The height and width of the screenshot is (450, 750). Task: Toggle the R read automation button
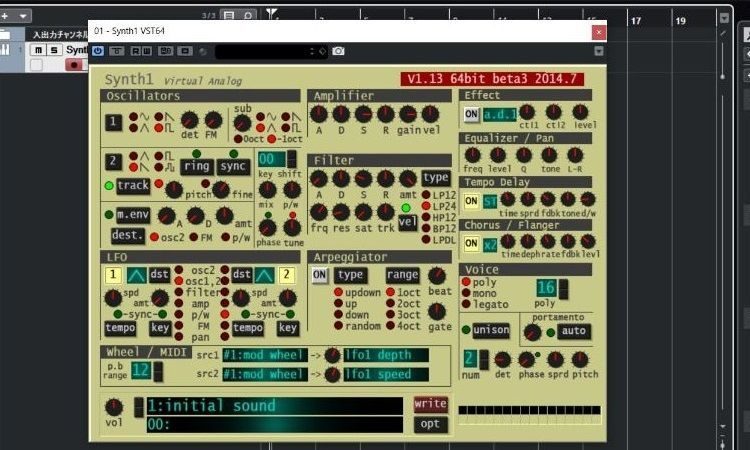[135, 51]
